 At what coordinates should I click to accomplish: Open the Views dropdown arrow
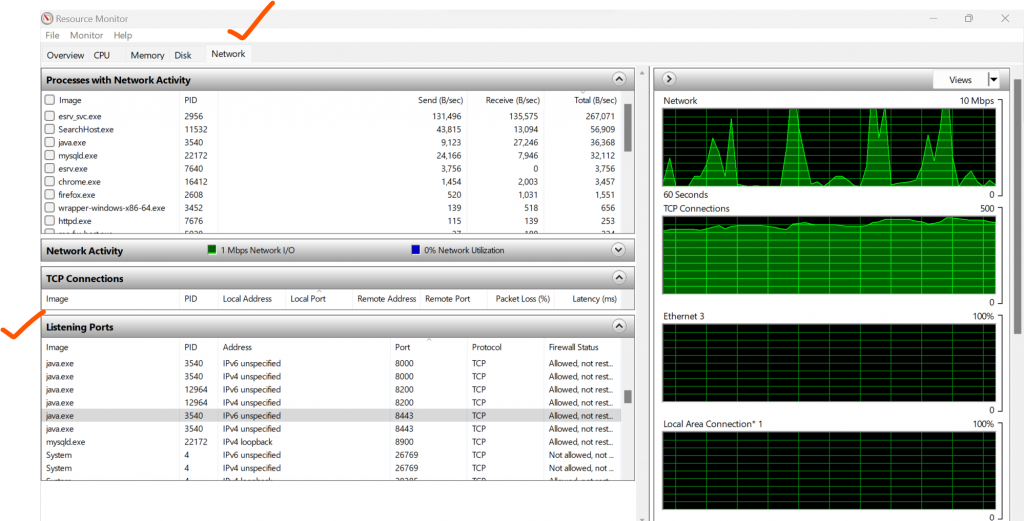click(x=992, y=80)
